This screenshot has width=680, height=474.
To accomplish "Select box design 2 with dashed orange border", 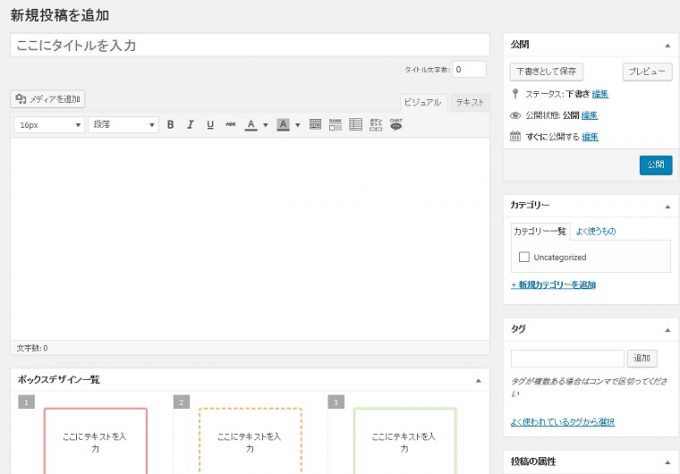I will (250, 441).
